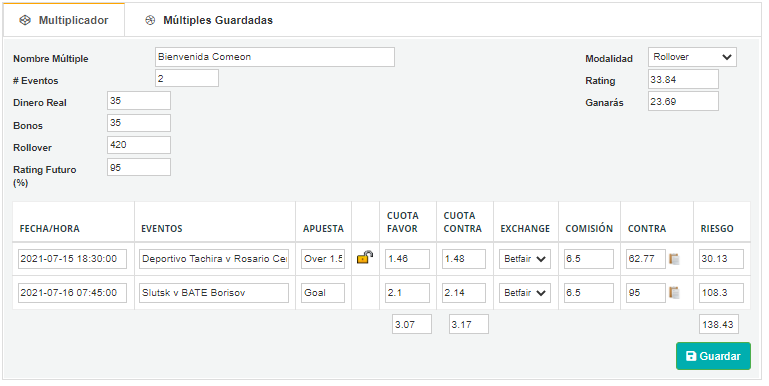The width and height of the screenshot is (769, 386).
Task: Save the multiple with the Guardar button
Action: tap(713, 356)
